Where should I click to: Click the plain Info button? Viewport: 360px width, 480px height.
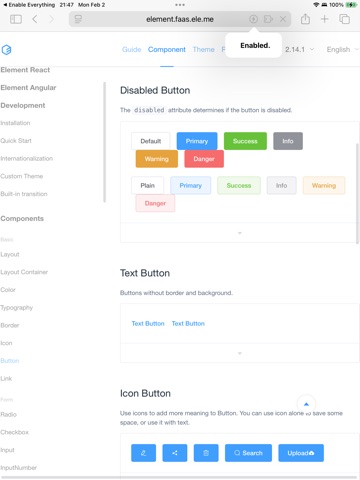281,185
